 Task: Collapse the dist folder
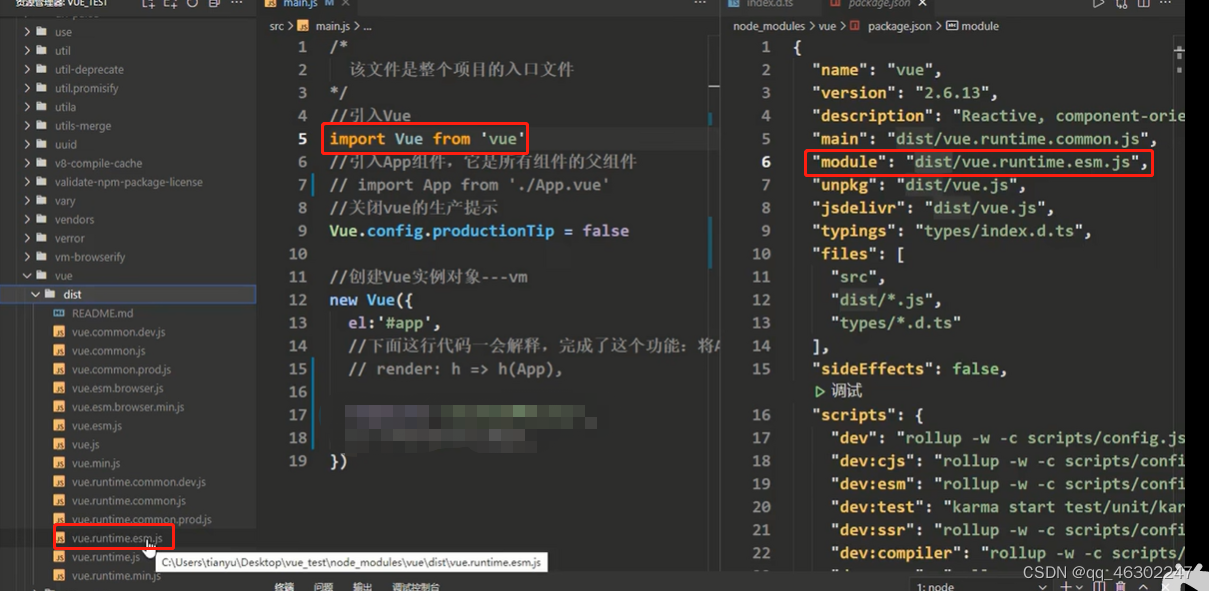[37, 295]
